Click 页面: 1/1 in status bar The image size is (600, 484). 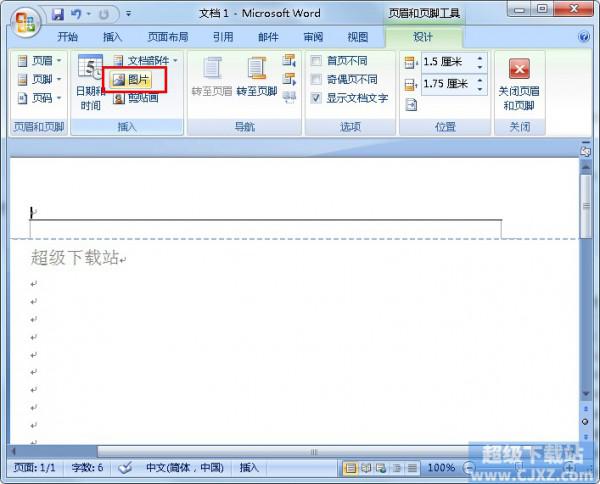coord(34,468)
